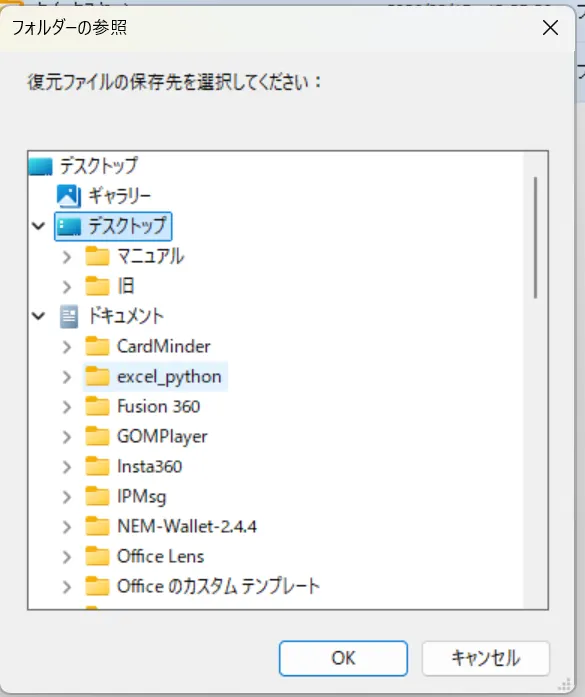Click the GOMPlayer folder icon
This screenshot has width=585, height=697.
tap(97, 436)
